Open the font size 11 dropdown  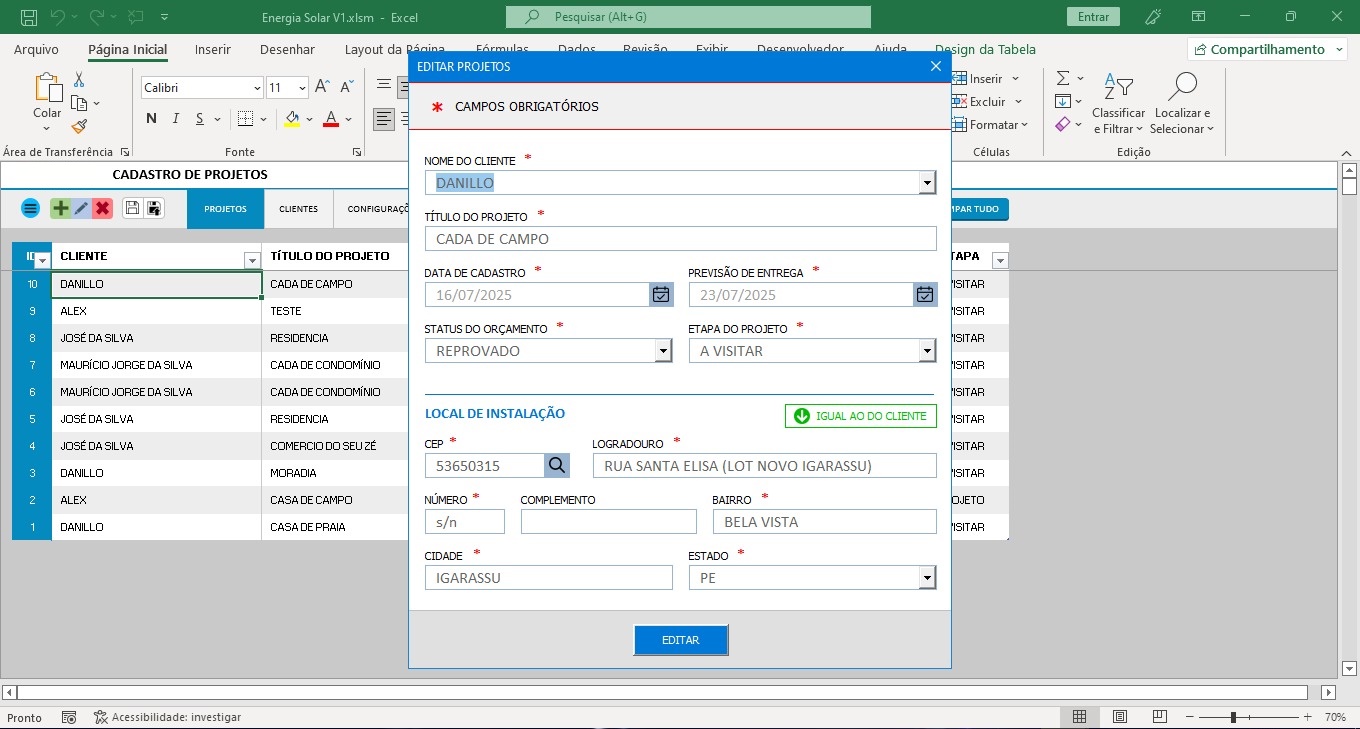pos(302,88)
